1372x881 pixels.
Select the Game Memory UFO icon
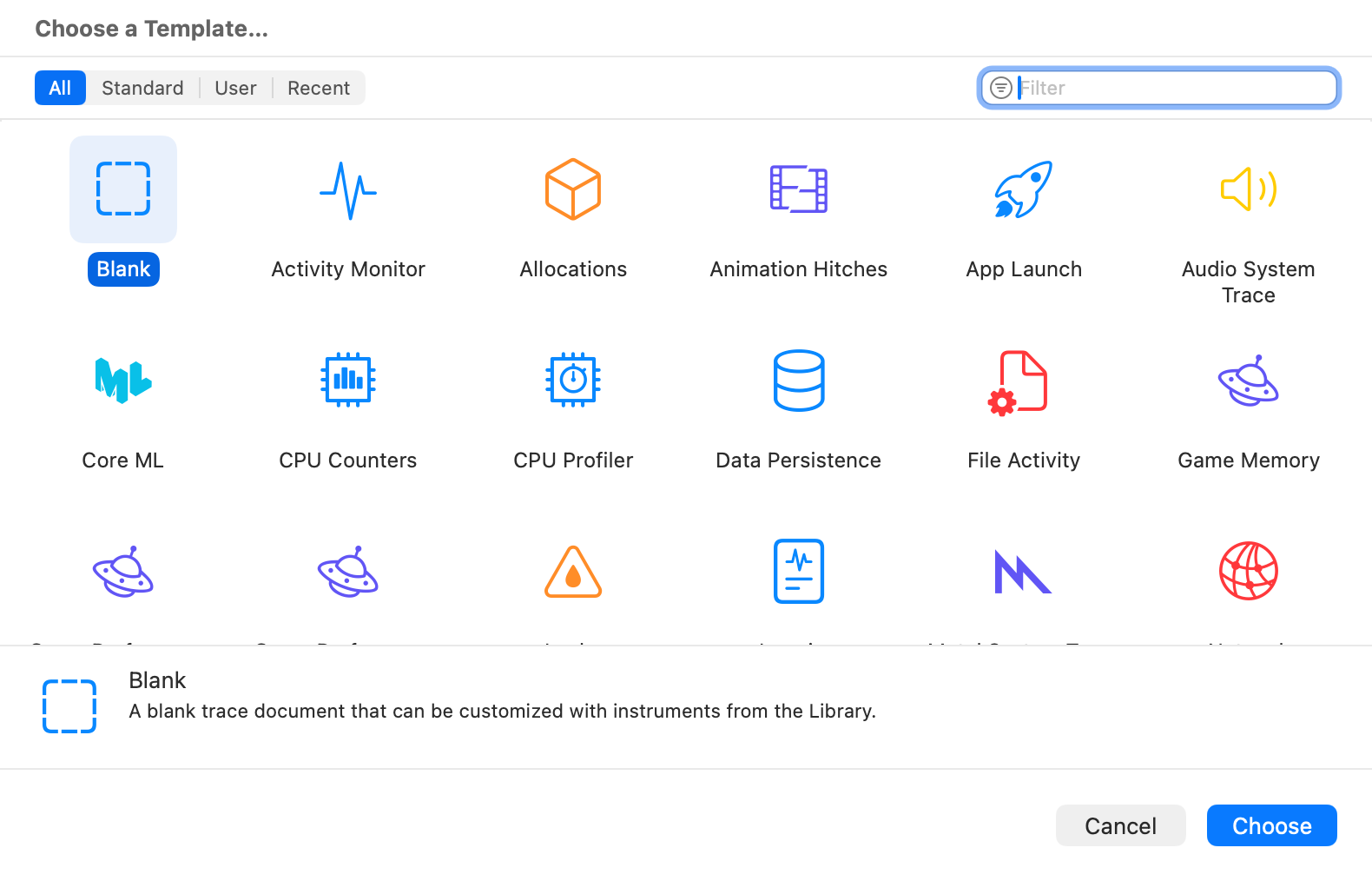coord(1248,381)
